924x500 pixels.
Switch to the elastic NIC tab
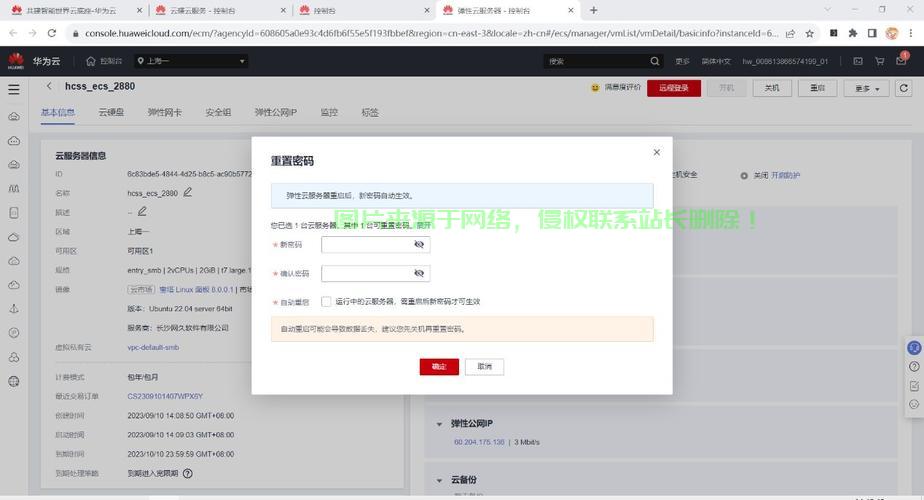tap(164, 112)
